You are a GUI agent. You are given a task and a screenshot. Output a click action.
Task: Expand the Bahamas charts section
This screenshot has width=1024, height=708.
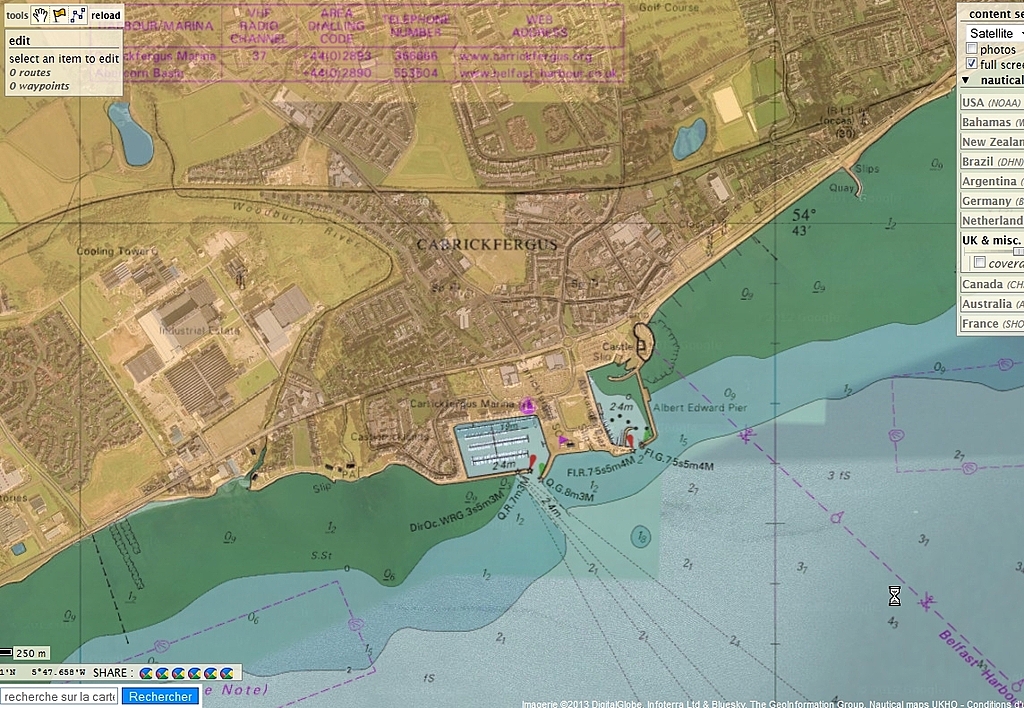[x=992, y=122]
